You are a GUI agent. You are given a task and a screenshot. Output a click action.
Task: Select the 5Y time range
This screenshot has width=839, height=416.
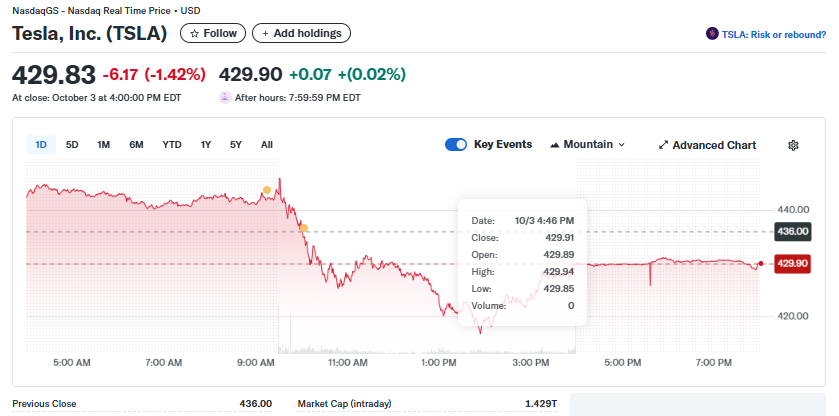click(x=236, y=145)
